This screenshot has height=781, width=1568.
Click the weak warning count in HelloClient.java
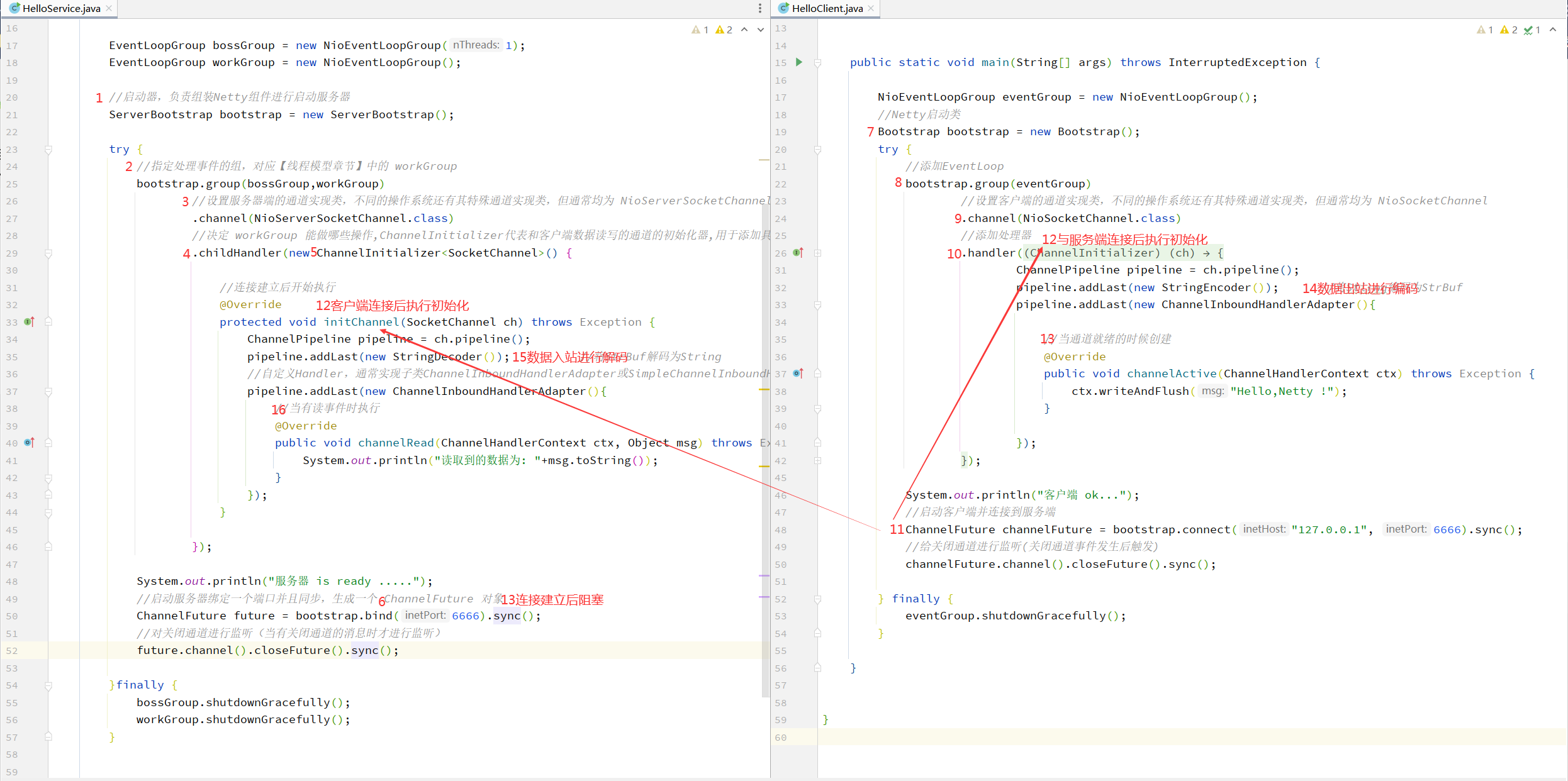pyautogui.click(x=1485, y=30)
